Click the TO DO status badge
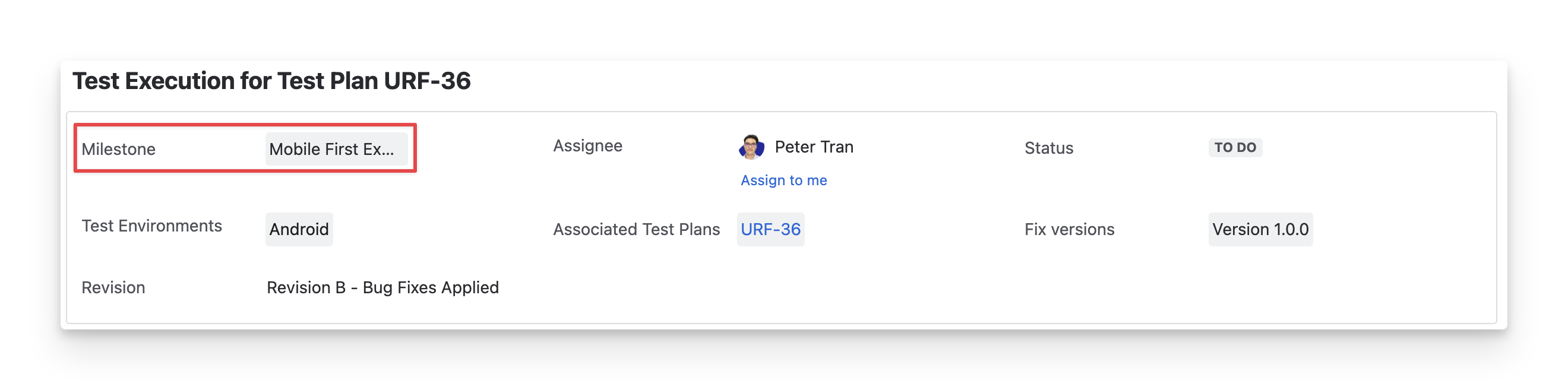The width and height of the screenshot is (1568, 390). coord(1234,148)
